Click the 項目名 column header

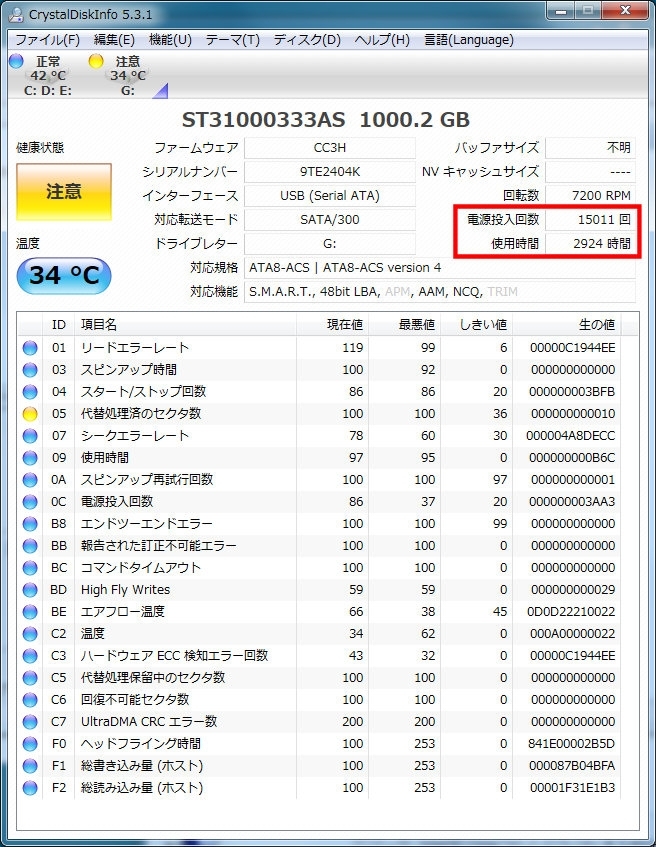click(185, 325)
